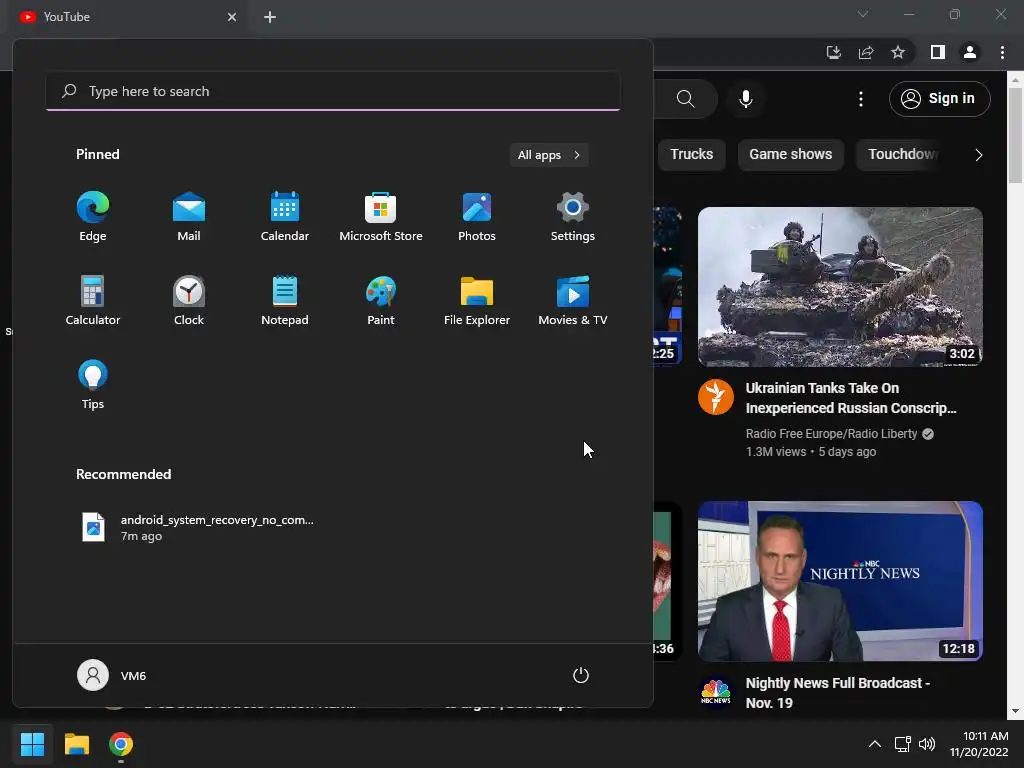Click the install app icon in address bar
The height and width of the screenshot is (768, 1024).
coord(833,52)
